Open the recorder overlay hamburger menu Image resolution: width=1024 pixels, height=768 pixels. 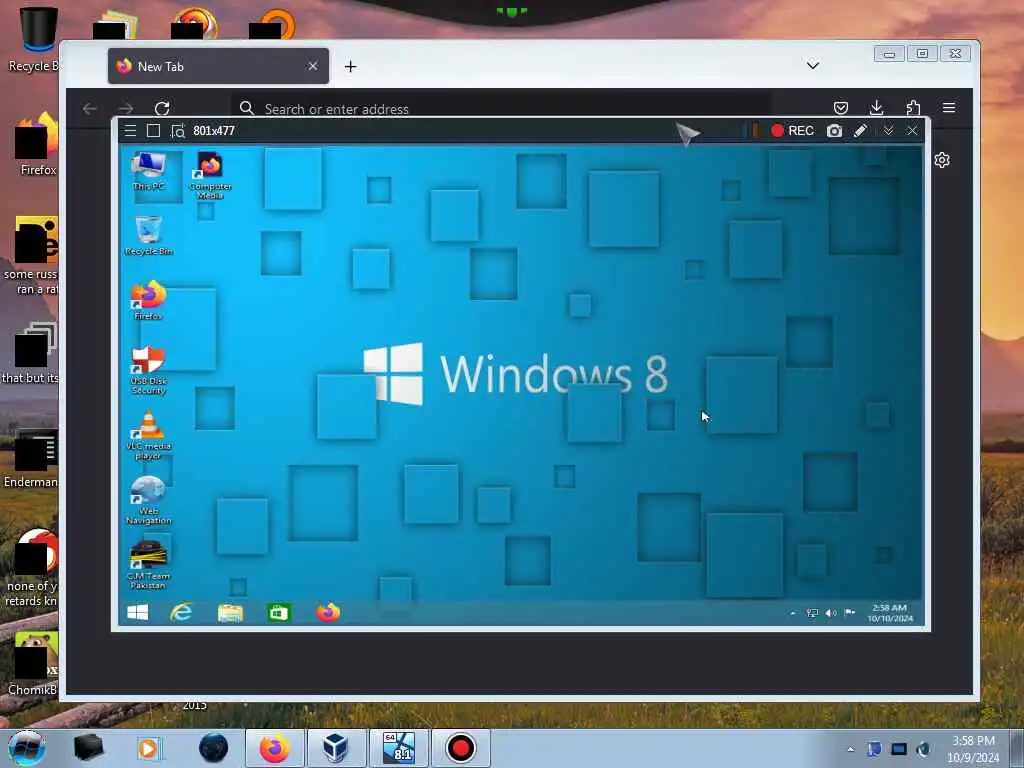(131, 131)
